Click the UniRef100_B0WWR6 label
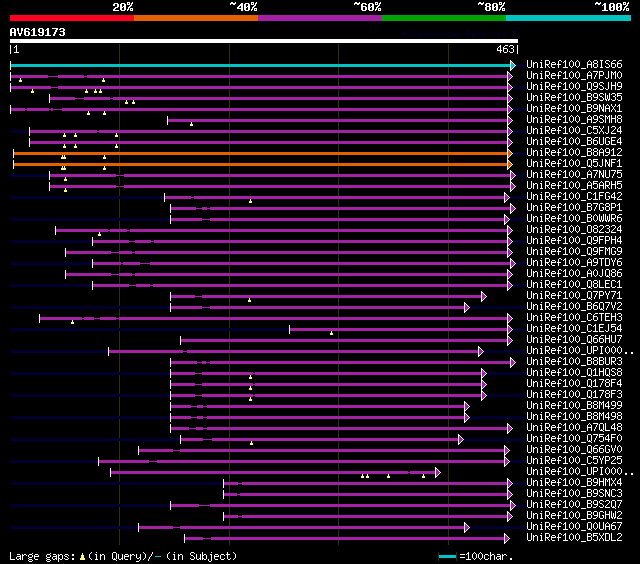The image size is (640, 564). coord(574,219)
